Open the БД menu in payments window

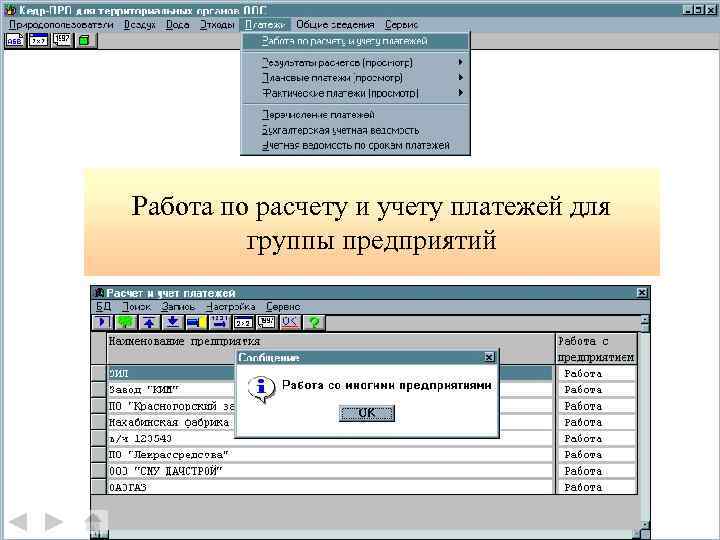[103, 306]
